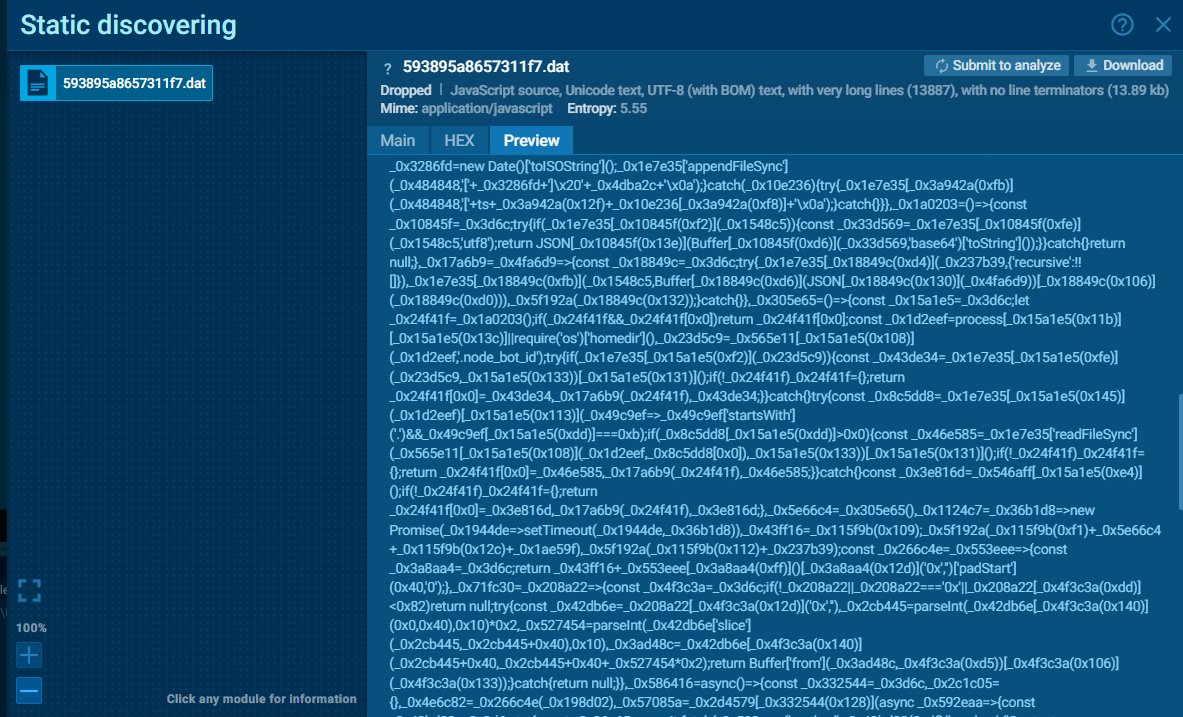The width and height of the screenshot is (1183, 717).
Task: Click the Static discovering title
Action: (128, 25)
